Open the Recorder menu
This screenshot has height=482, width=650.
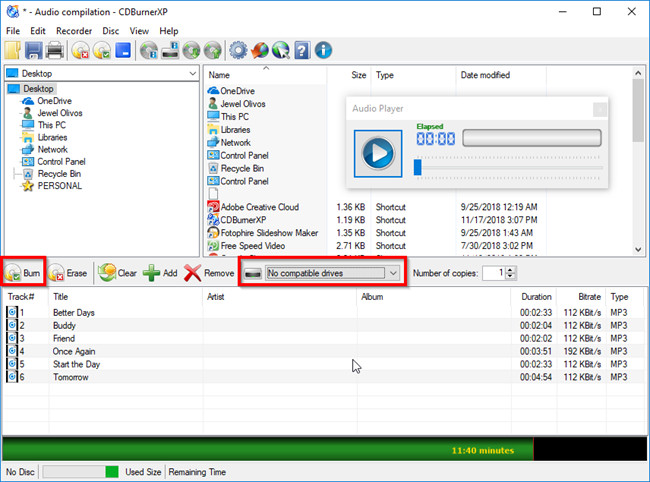(x=73, y=31)
